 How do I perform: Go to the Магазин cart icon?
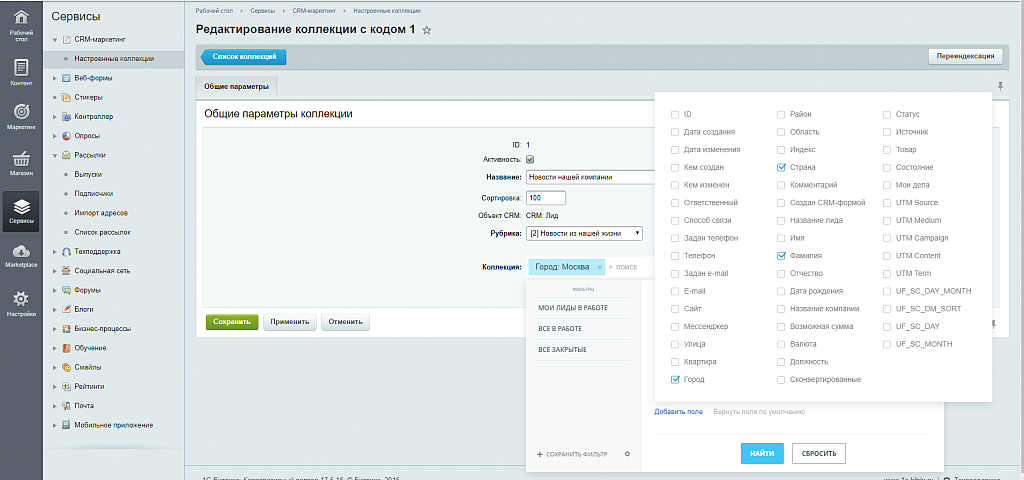21,163
